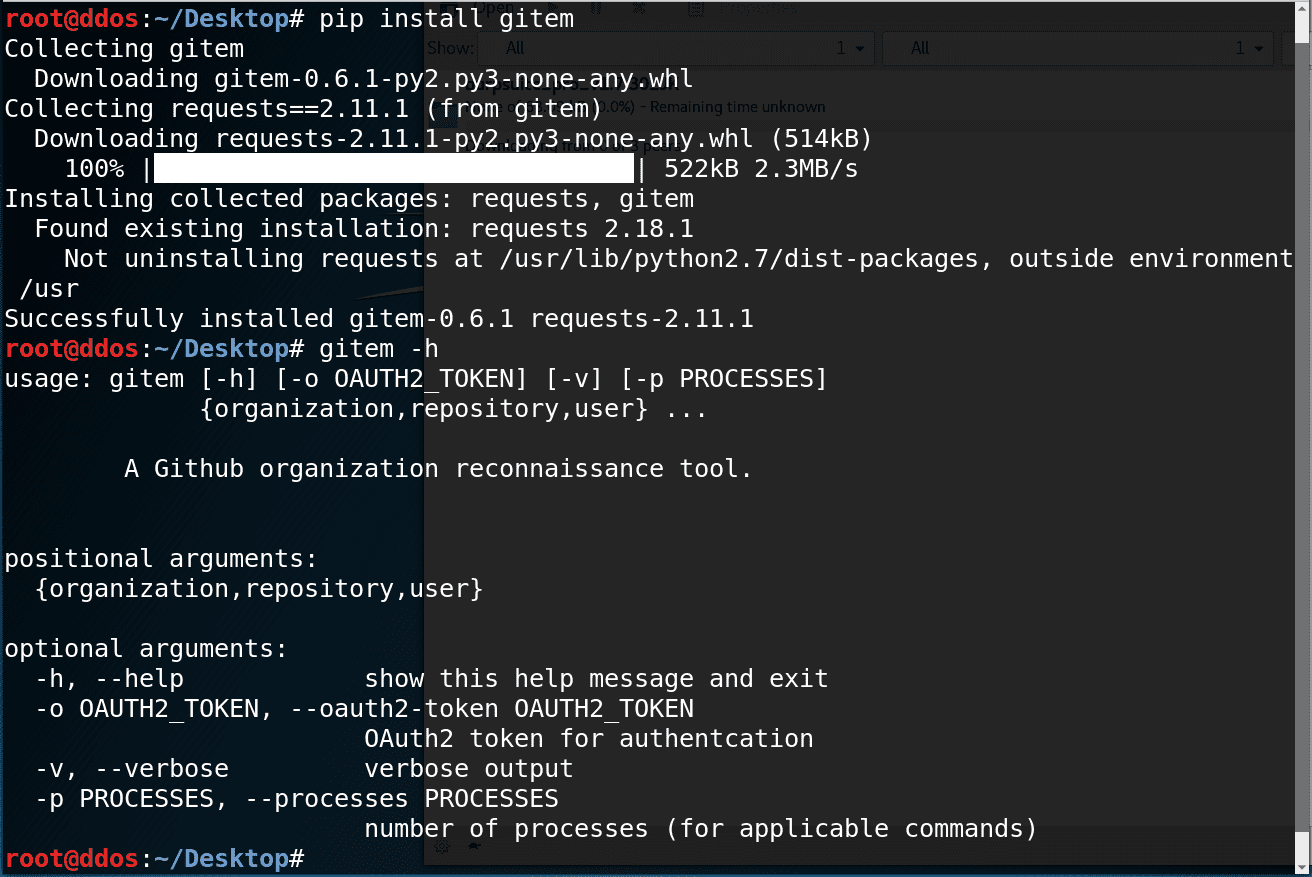Viewport: 1312px width, 877px height.
Task: Click 'OAuth2 token for authentcation' description
Action: [x=589, y=739]
